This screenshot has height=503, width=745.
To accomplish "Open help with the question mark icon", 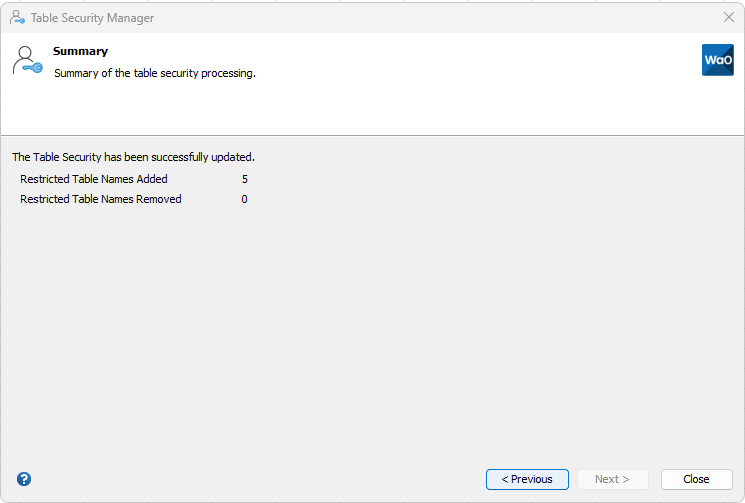I will click(24, 479).
